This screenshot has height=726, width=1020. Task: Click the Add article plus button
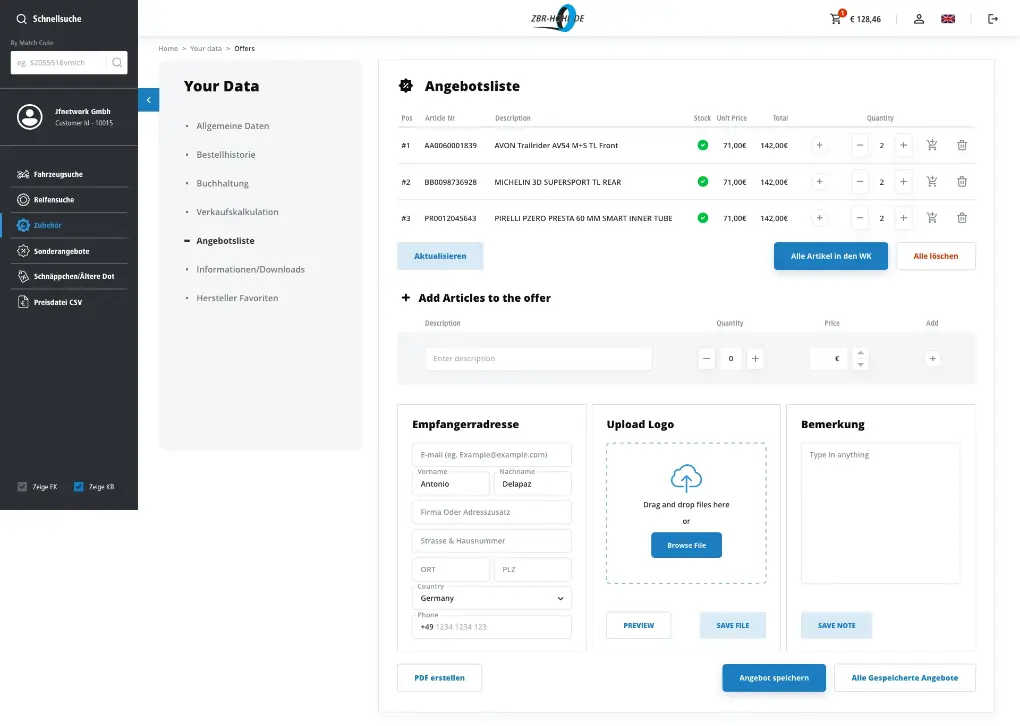tap(932, 358)
